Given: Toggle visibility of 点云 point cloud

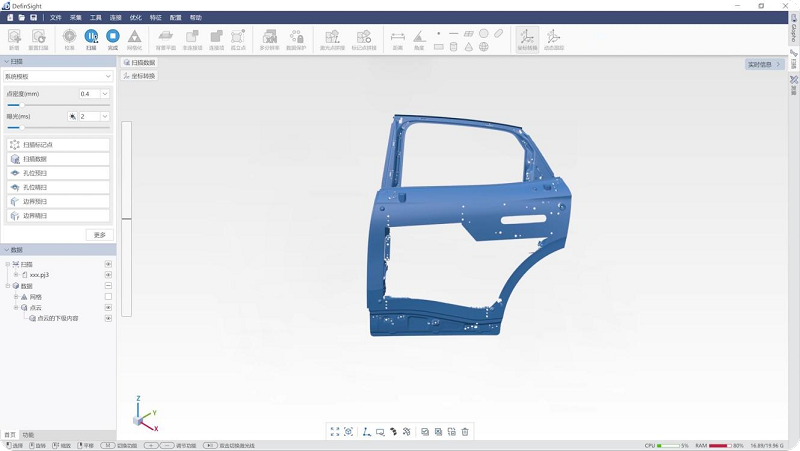Looking at the screenshot, I should point(108,307).
